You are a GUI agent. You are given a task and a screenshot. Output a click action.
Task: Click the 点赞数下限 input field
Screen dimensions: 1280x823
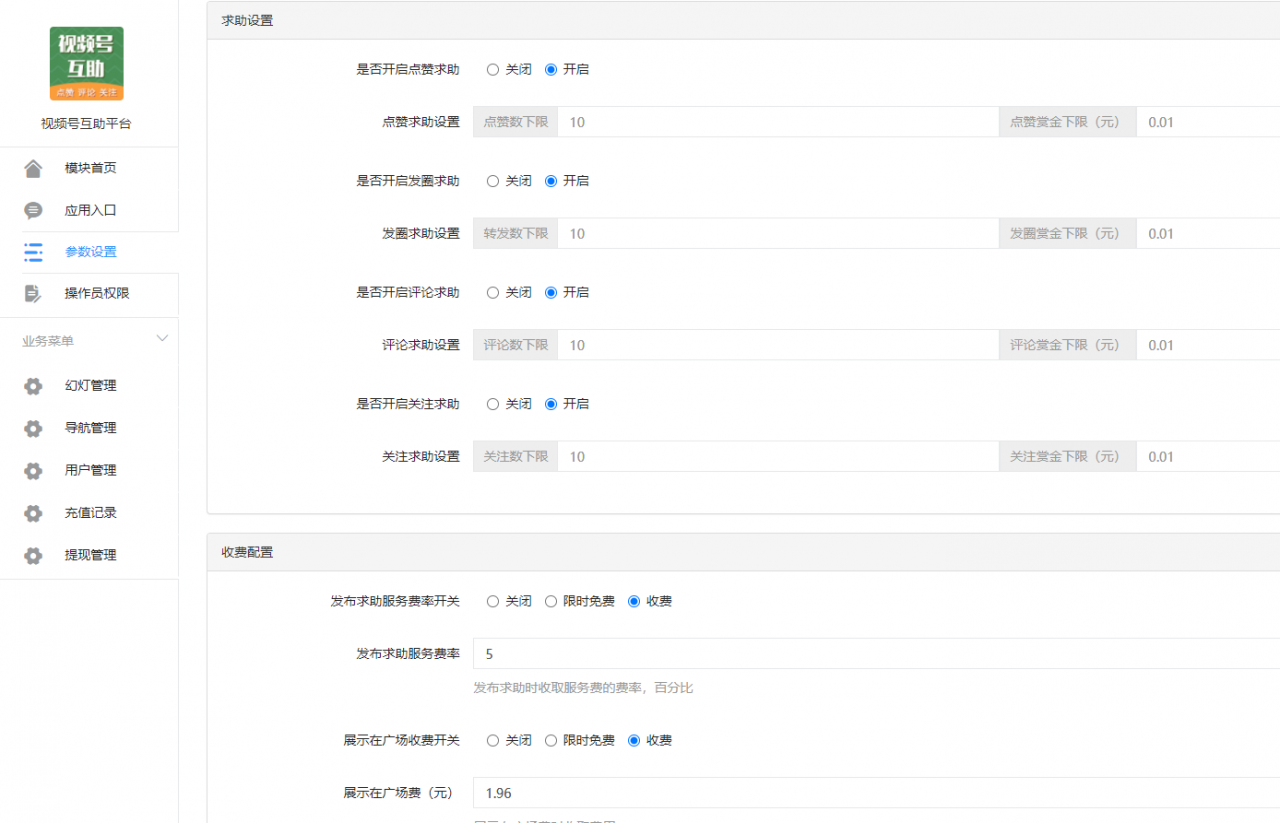pos(777,122)
